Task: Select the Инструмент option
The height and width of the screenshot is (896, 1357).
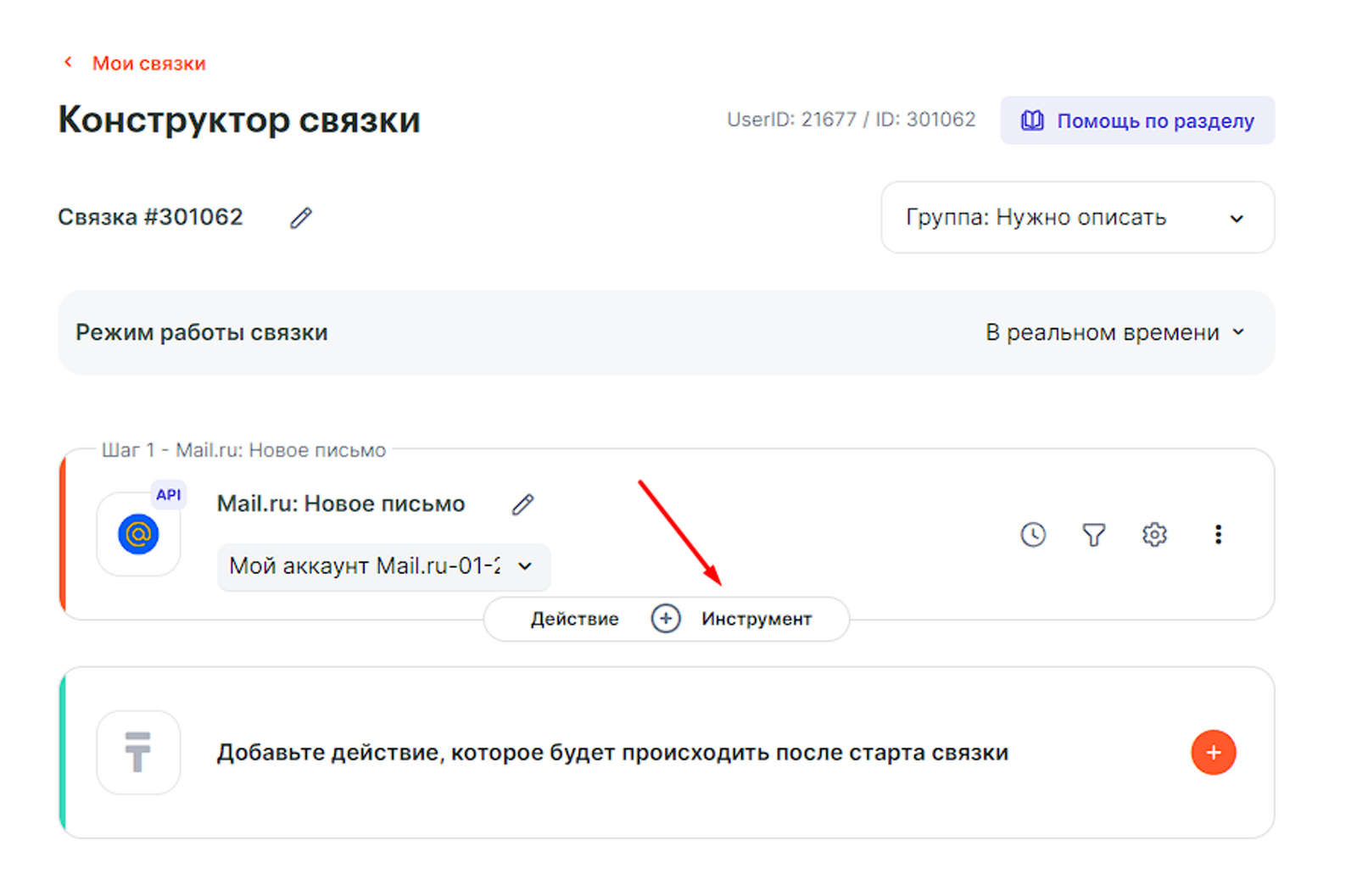Action: pos(756,620)
